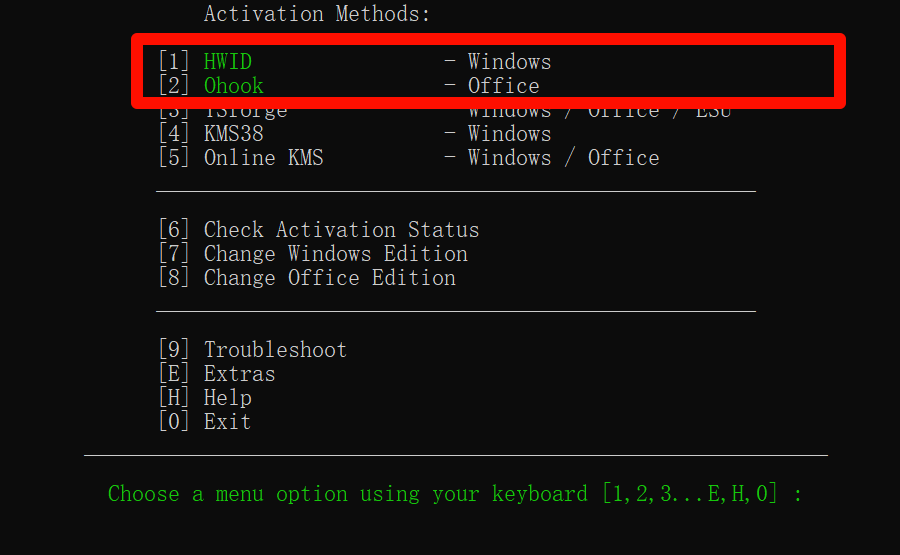The height and width of the screenshot is (555, 900).
Task: Click 'Windows / Office' beside Online KMS
Action: pyautogui.click(x=563, y=158)
